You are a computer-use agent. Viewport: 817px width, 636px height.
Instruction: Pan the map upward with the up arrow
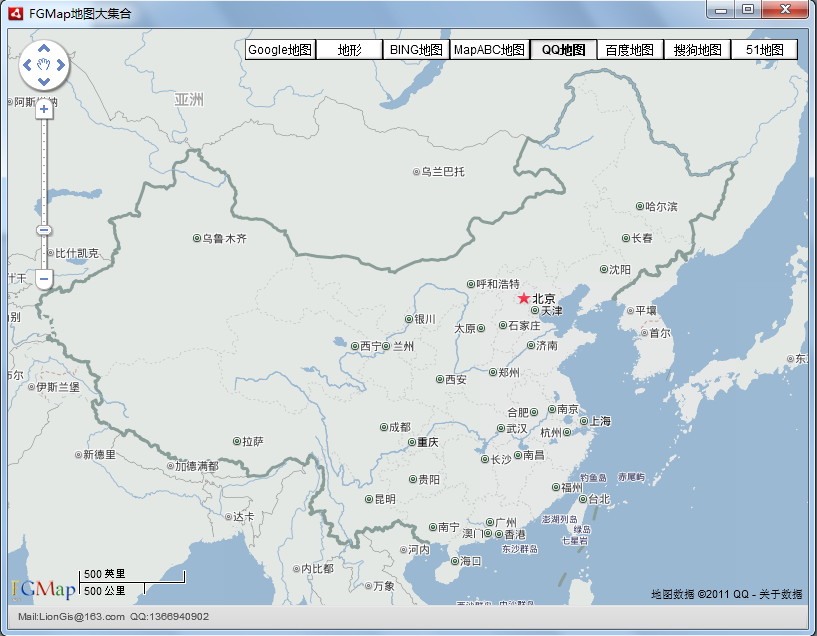(44, 48)
